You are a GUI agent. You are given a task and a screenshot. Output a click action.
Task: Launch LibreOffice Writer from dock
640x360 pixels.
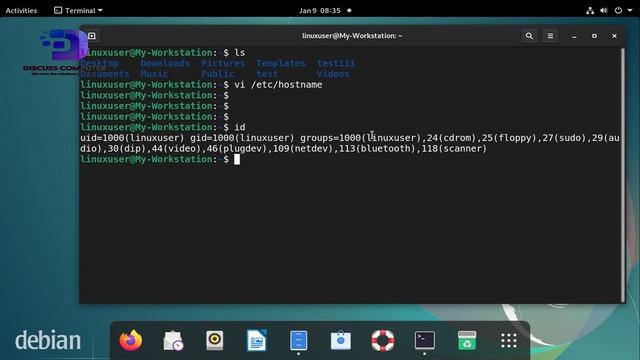point(257,340)
